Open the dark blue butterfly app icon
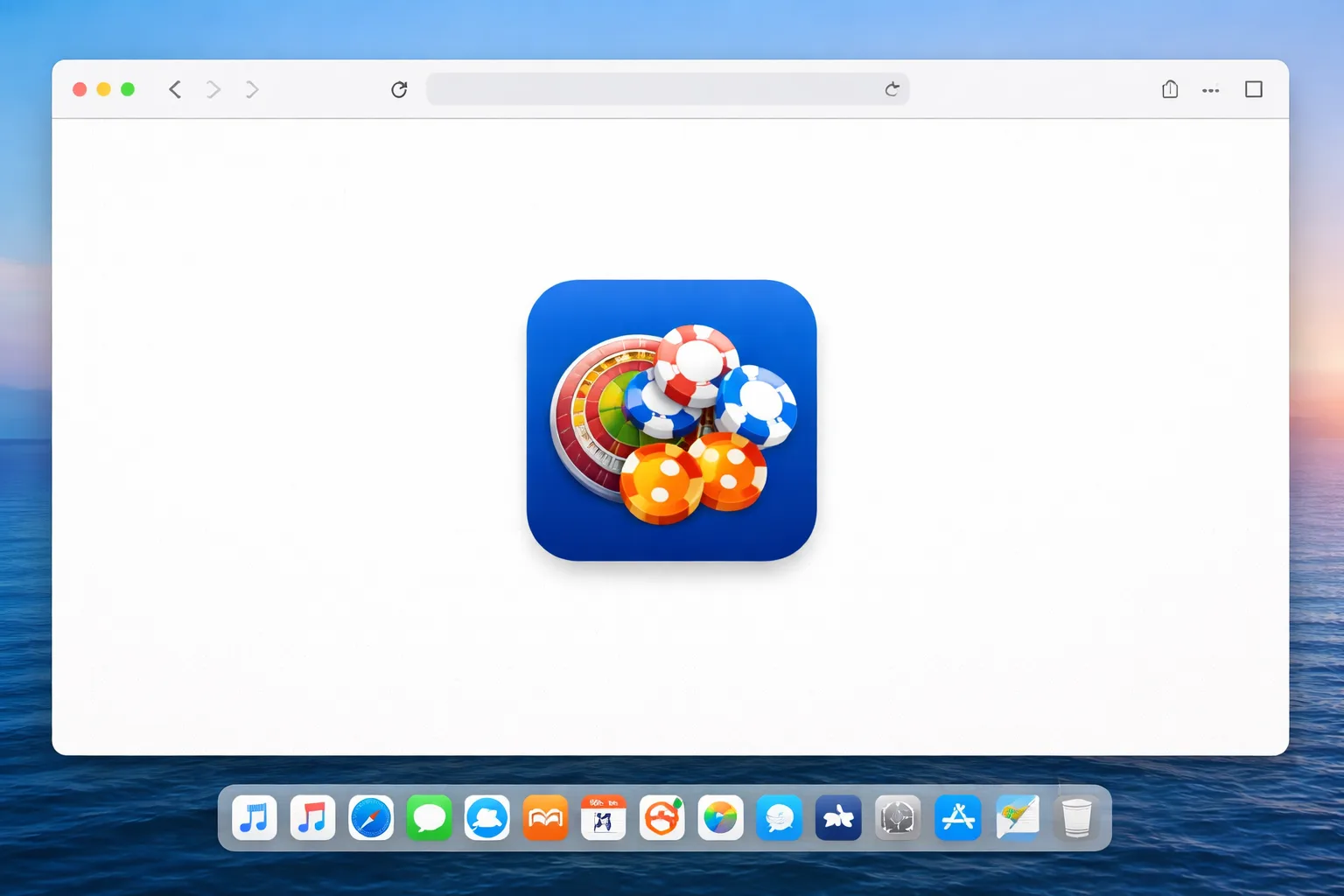Viewport: 1344px width, 896px height. 838,818
